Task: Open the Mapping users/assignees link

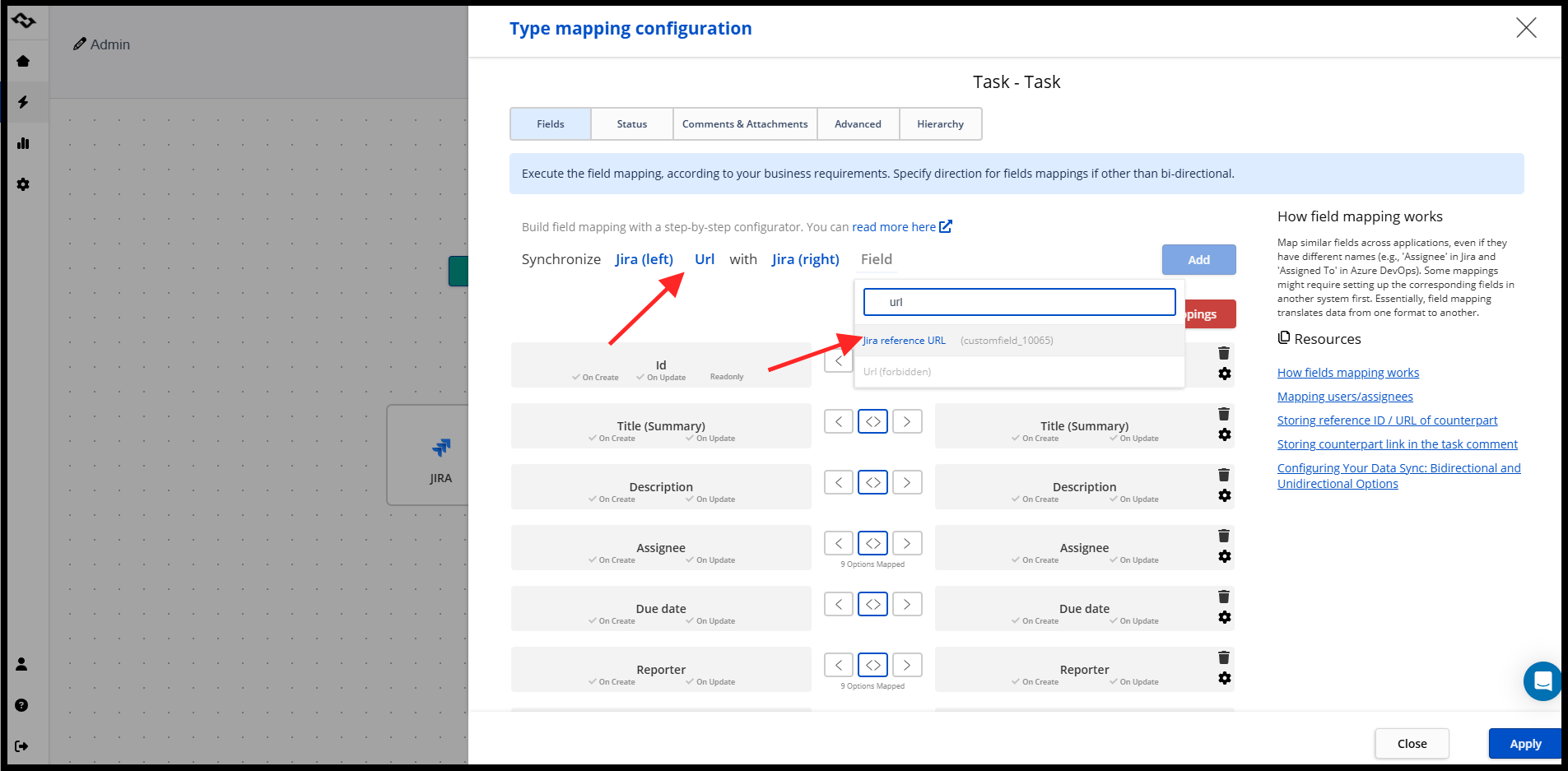Action: [x=1345, y=397]
